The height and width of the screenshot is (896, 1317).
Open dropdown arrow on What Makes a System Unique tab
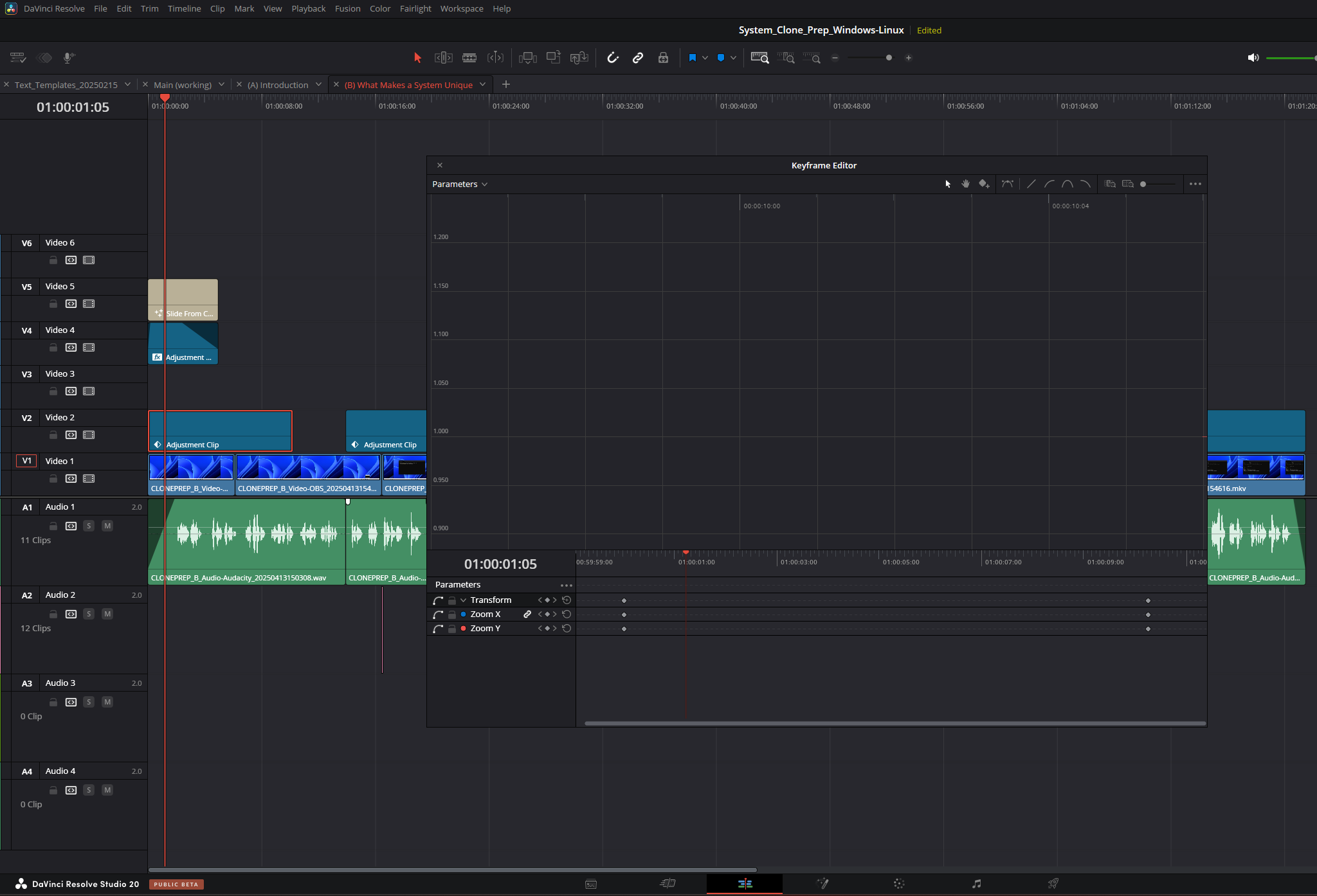click(x=483, y=84)
